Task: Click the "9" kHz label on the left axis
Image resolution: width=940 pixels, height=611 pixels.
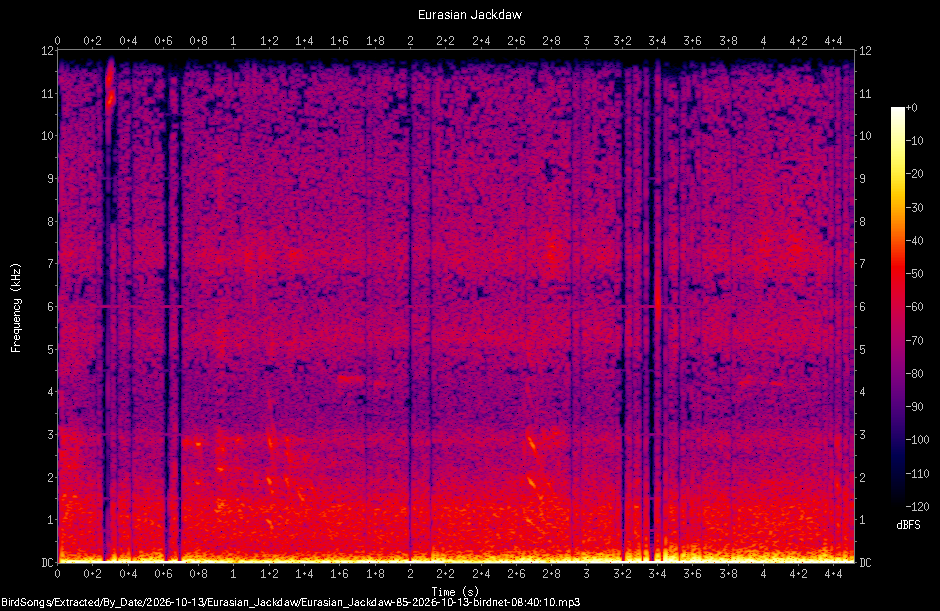Action: coord(50,179)
